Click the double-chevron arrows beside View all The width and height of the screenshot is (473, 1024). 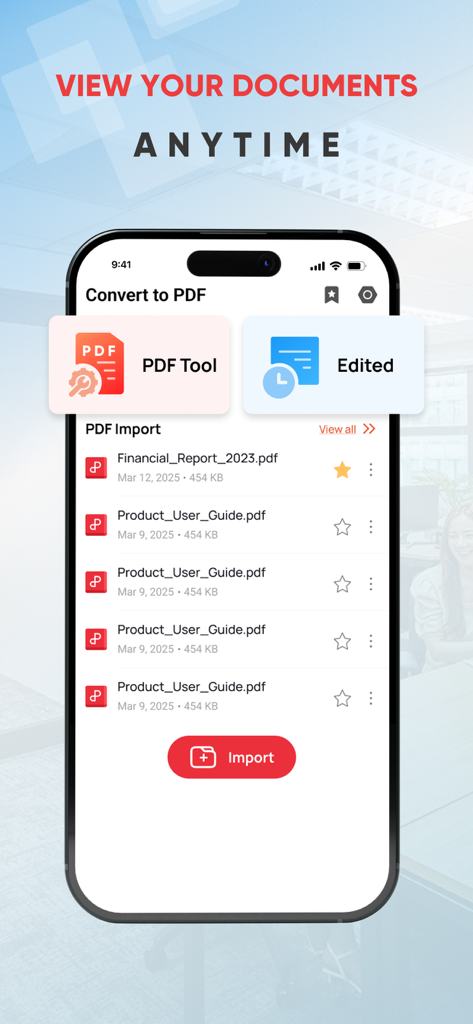click(369, 429)
